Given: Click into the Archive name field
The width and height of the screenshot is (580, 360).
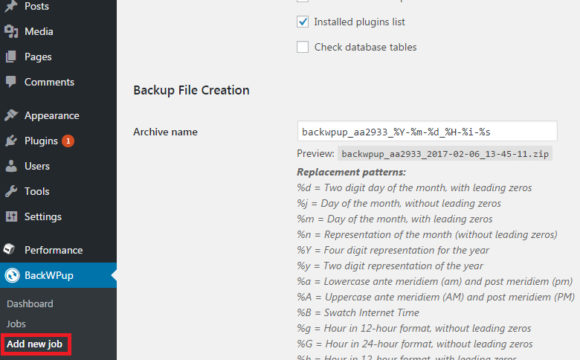Looking at the screenshot, I should (x=427, y=131).
